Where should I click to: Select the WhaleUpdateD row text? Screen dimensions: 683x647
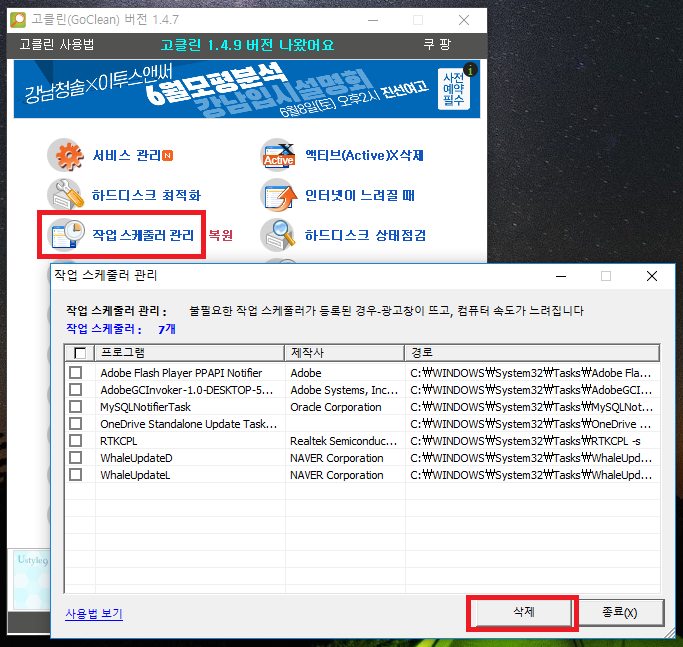pos(136,458)
